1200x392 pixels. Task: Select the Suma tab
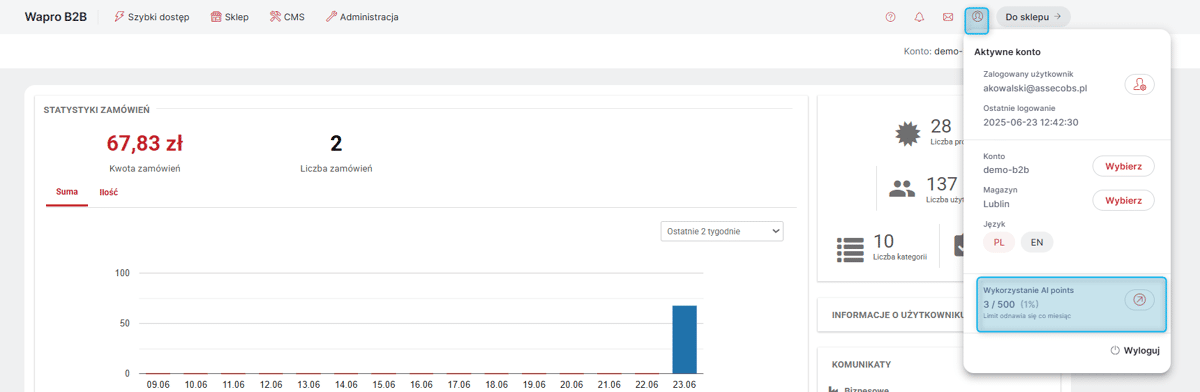(67, 191)
